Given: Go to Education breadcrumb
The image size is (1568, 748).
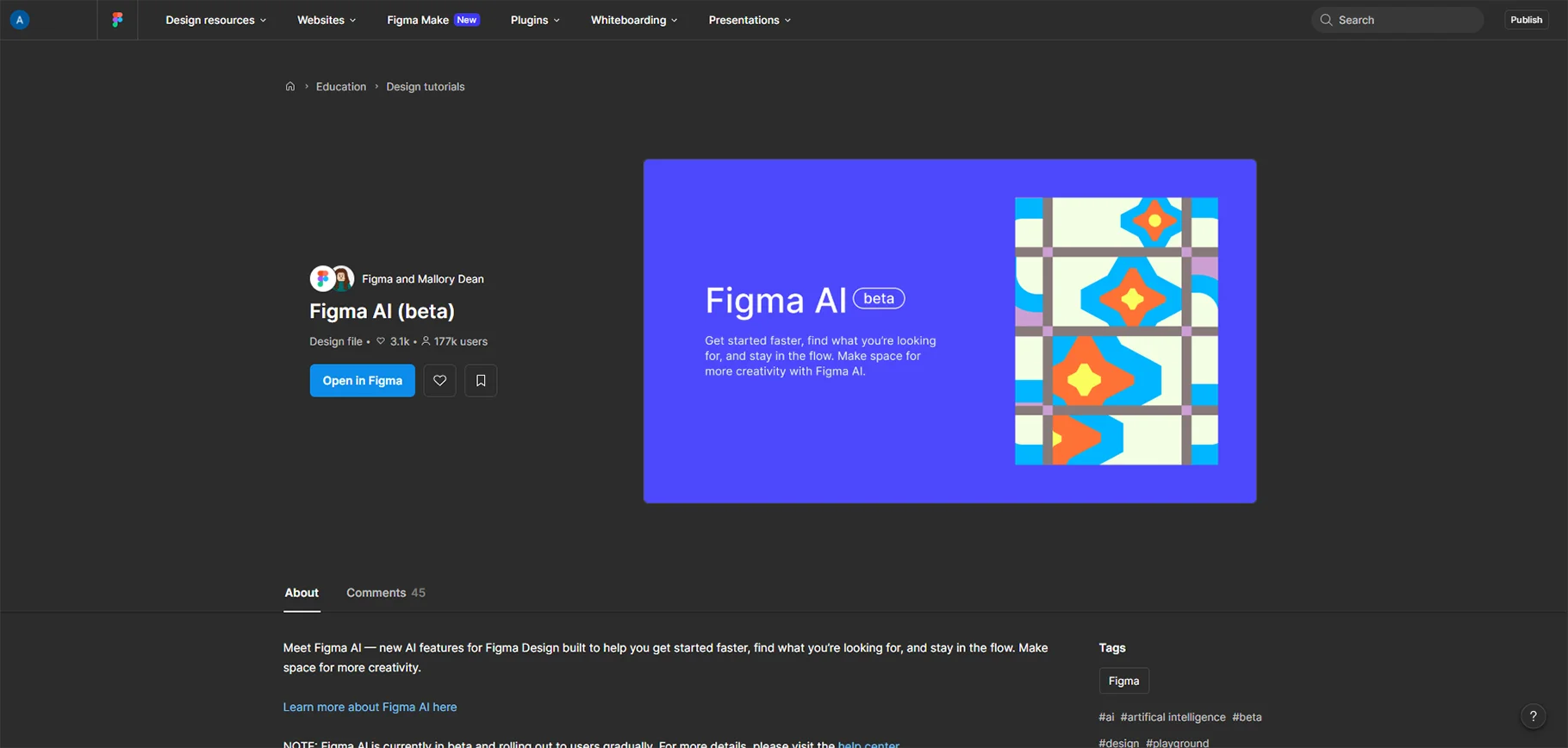Looking at the screenshot, I should pyautogui.click(x=341, y=86).
